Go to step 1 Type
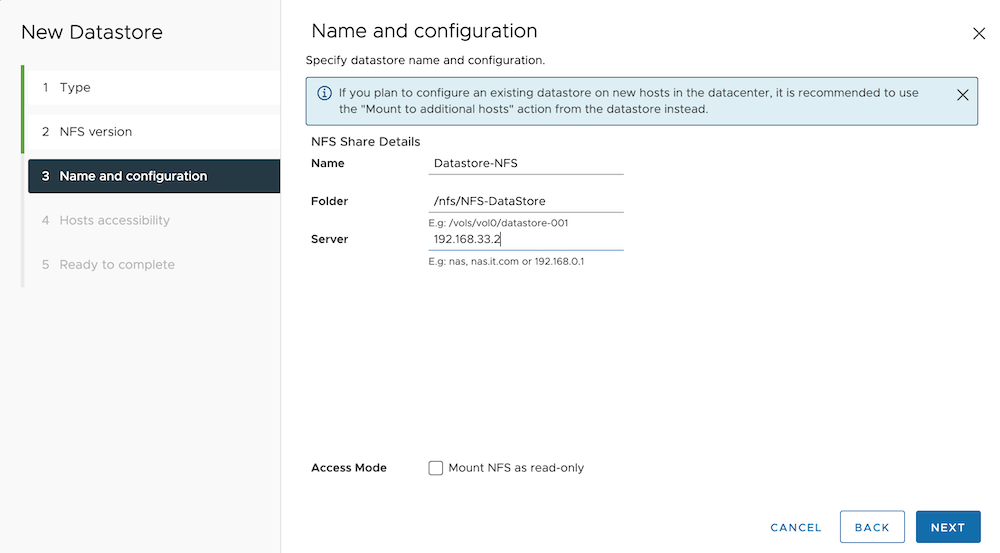Image resolution: width=1000 pixels, height=553 pixels. [x=75, y=88]
